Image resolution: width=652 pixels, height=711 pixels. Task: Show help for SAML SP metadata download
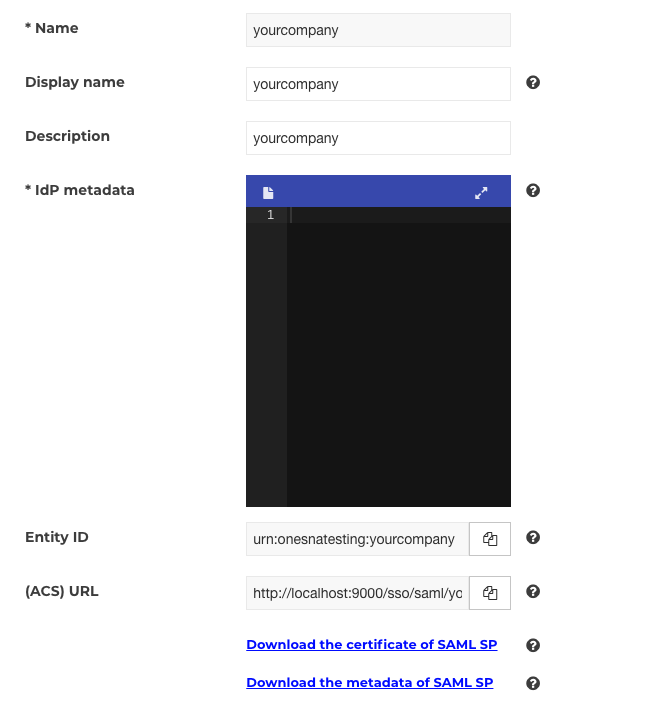[533, 683]
